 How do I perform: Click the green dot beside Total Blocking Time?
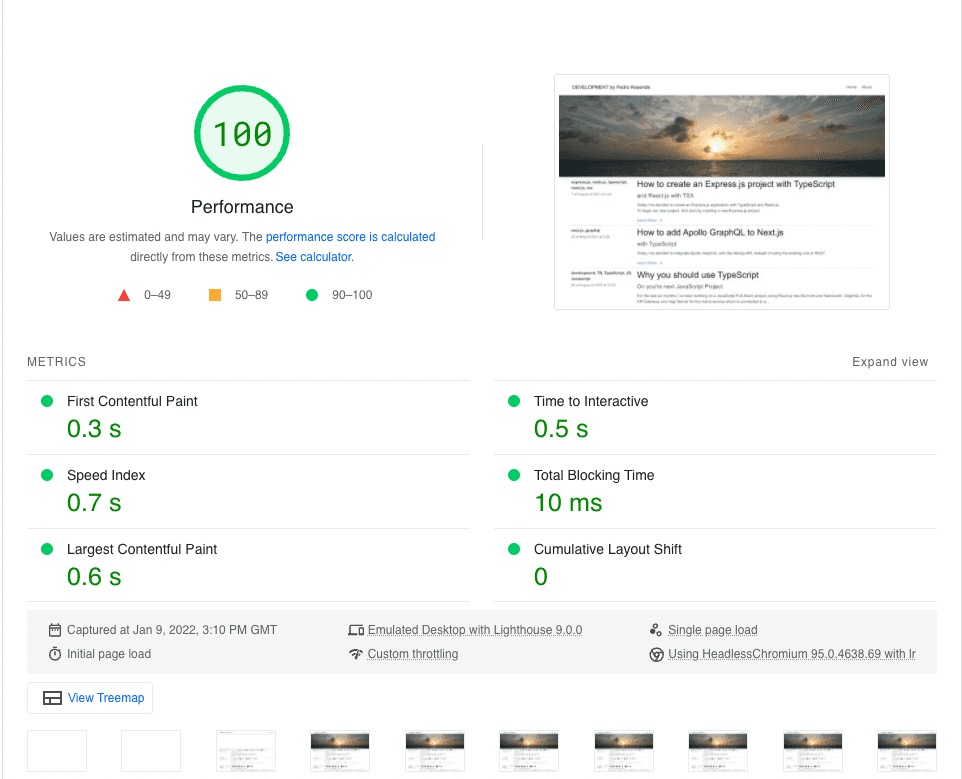514,475
